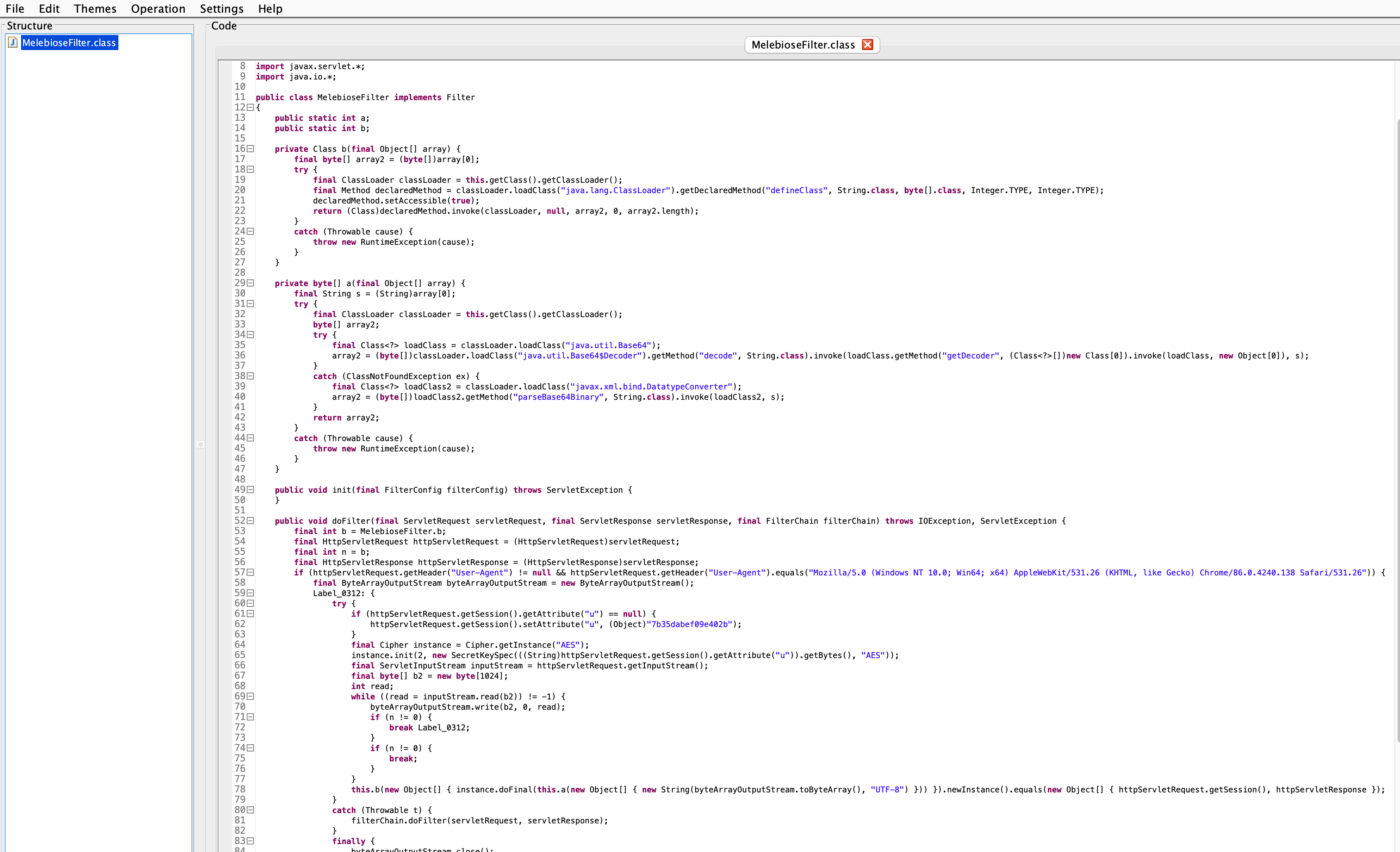Click the key string "7b35dabef09e402b"
This screenshot has width=1400, height=852.
[689, 625]
